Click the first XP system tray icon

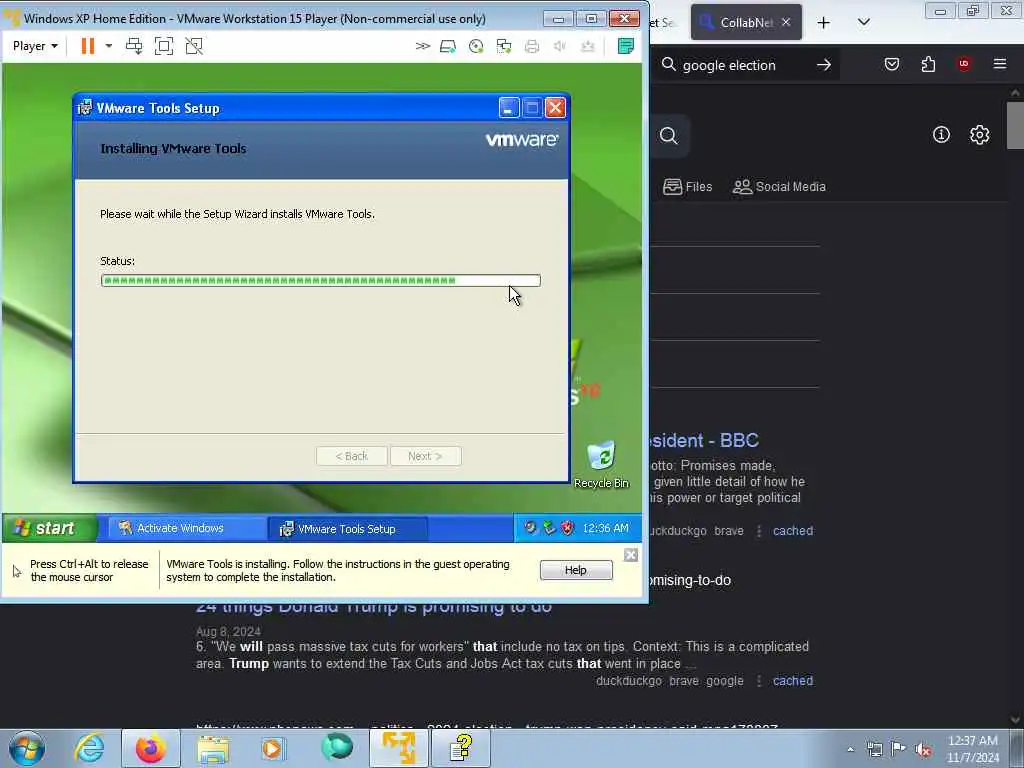[530, 528]
